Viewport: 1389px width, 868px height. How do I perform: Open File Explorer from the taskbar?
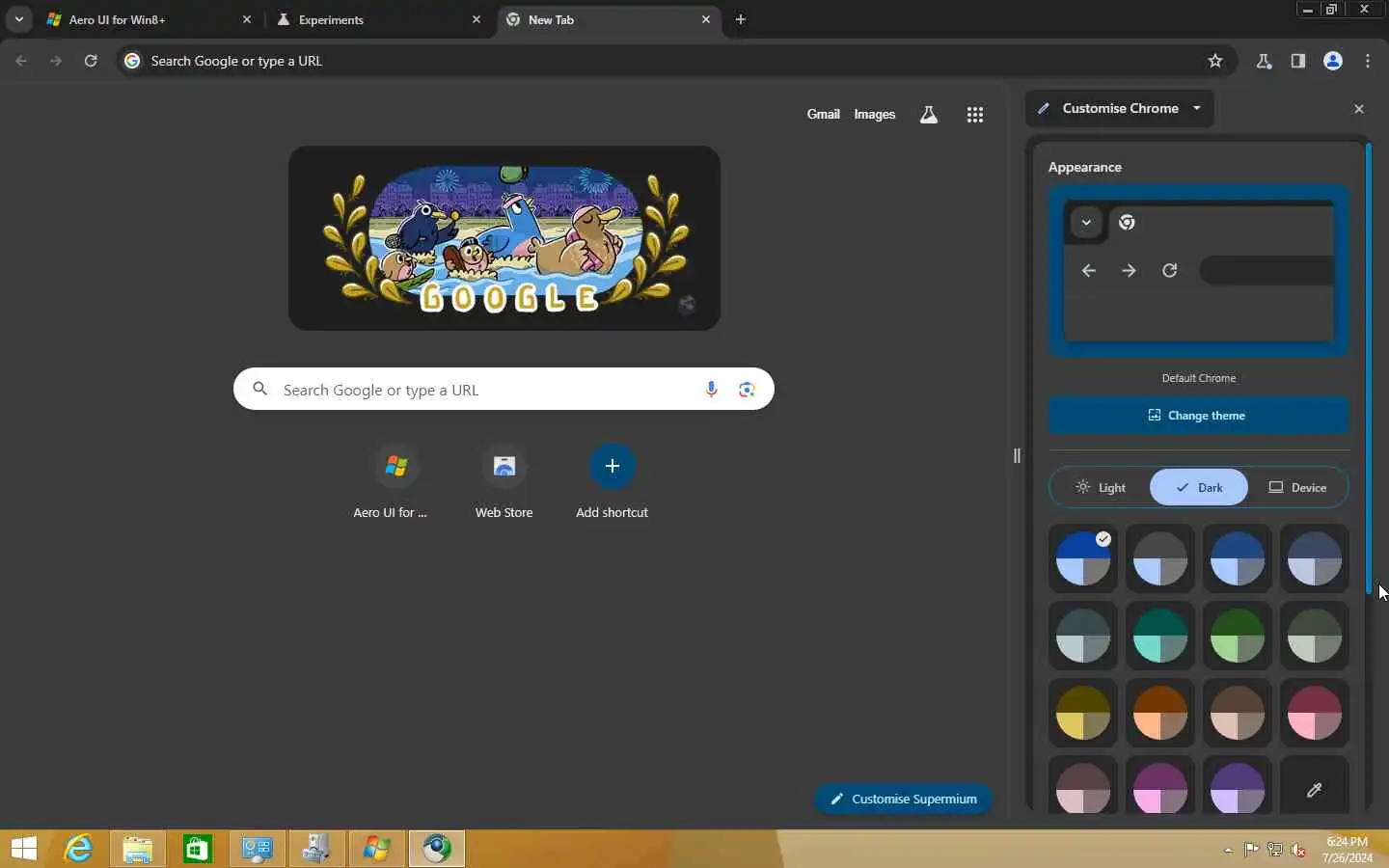click(138, 849)
